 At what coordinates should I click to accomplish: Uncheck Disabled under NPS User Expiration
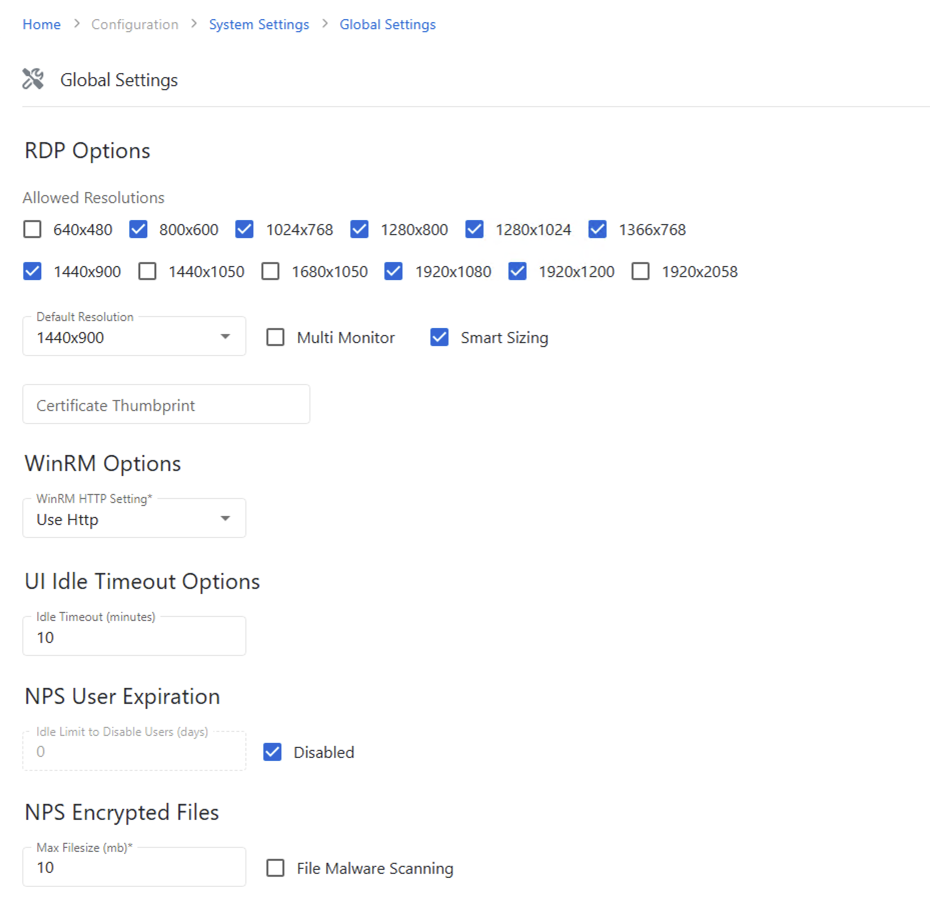coord(273,752)
